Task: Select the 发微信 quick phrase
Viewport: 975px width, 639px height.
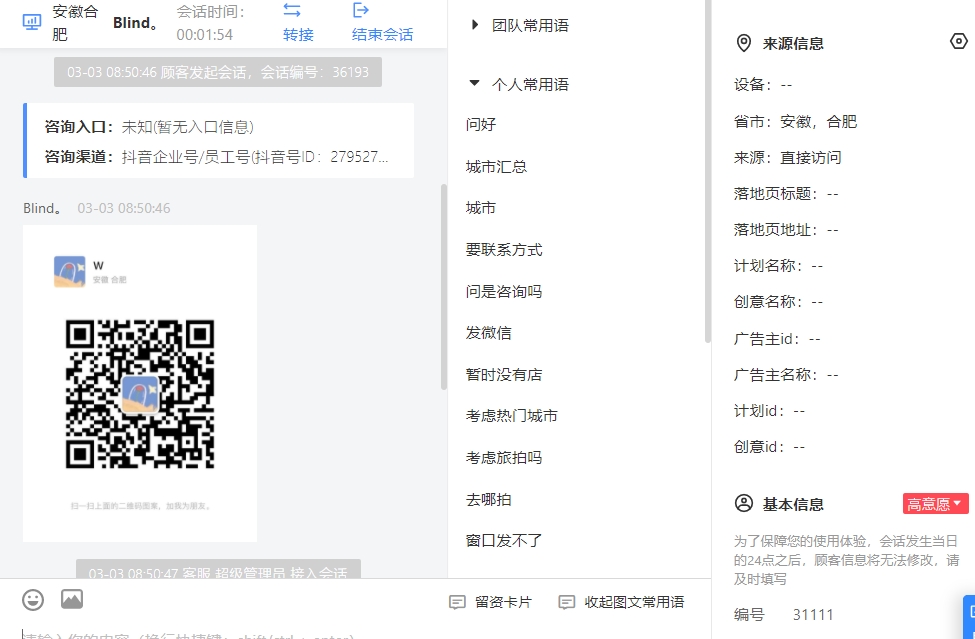Action: pos(488,333)
